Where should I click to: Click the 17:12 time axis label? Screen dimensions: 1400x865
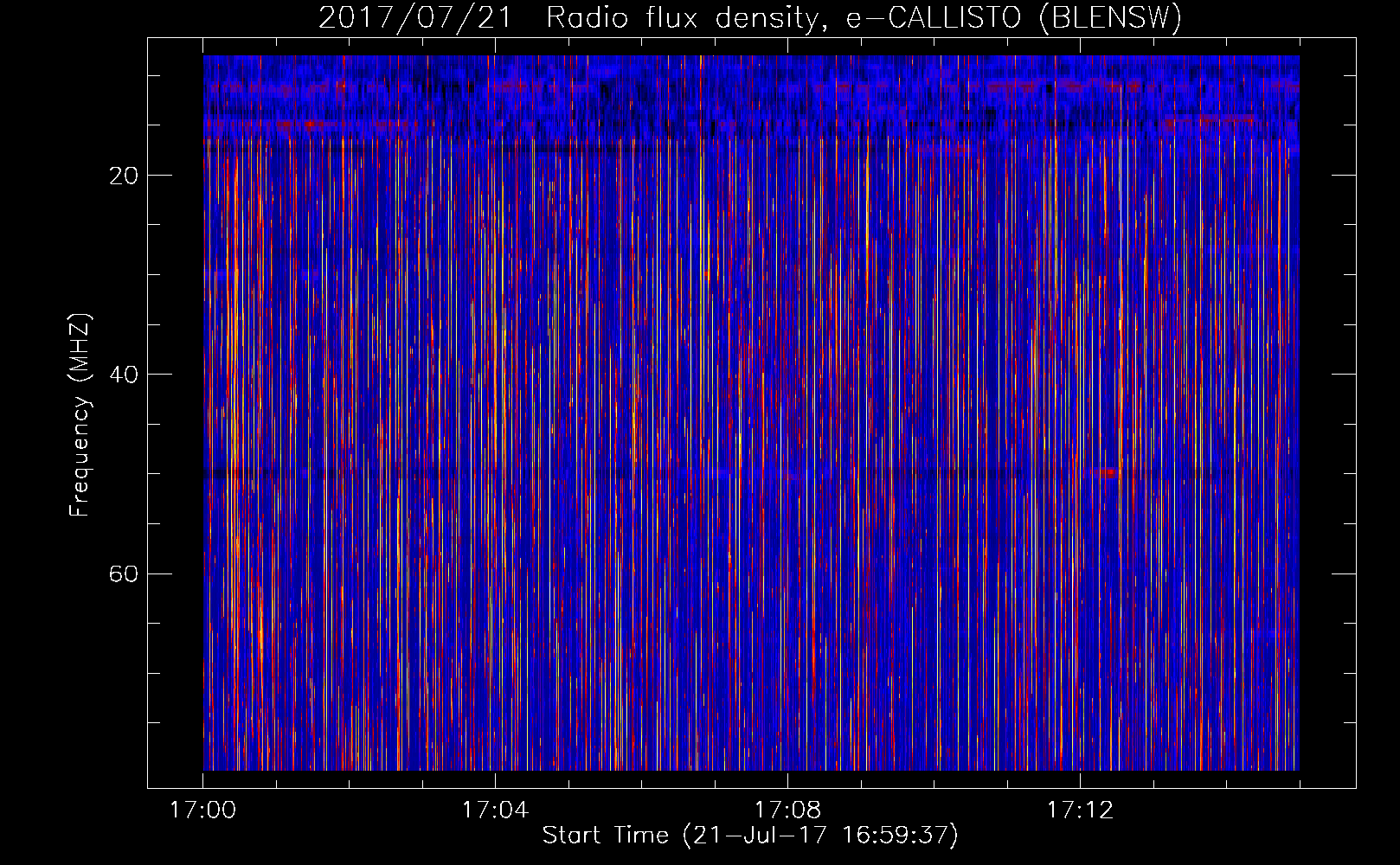point(1080,811)
